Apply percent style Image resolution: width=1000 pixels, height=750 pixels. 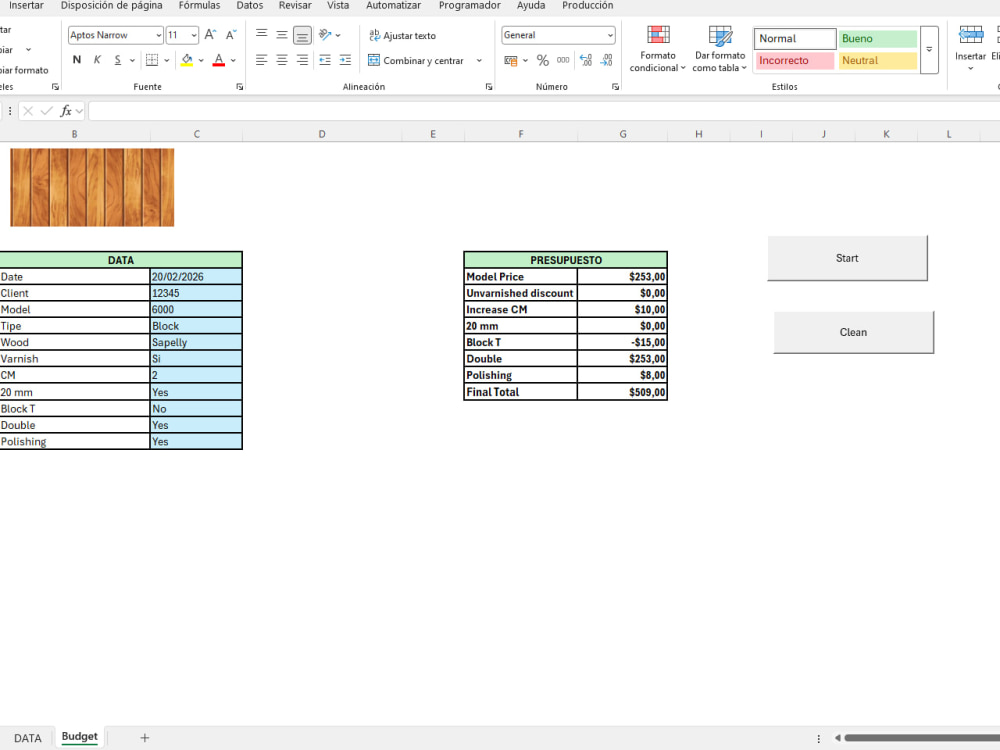[x=543, y=61]
